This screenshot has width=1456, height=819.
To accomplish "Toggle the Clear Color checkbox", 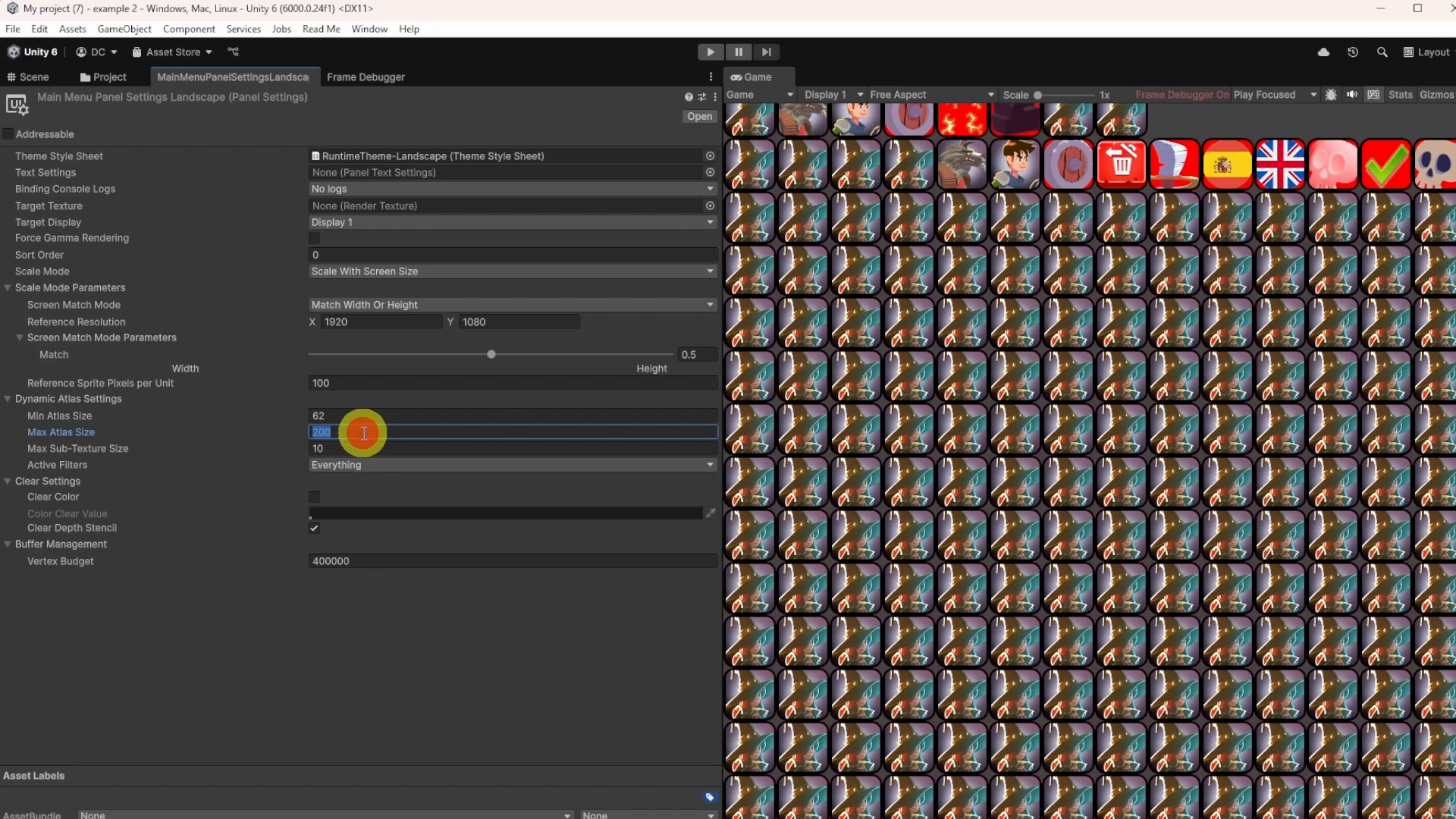I will (314, 497).
